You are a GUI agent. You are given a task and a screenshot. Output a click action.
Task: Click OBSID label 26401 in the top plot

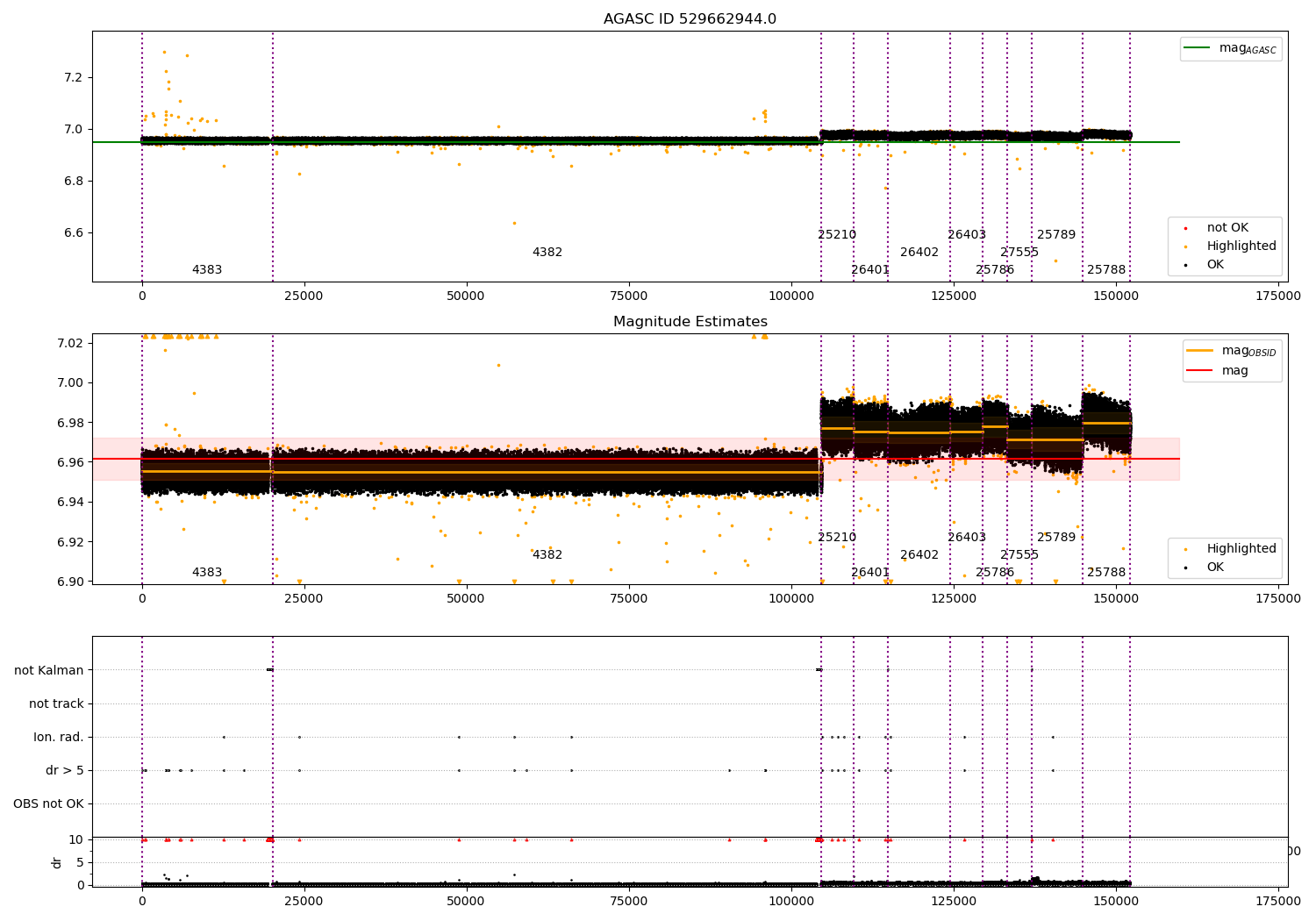[870, 270]
